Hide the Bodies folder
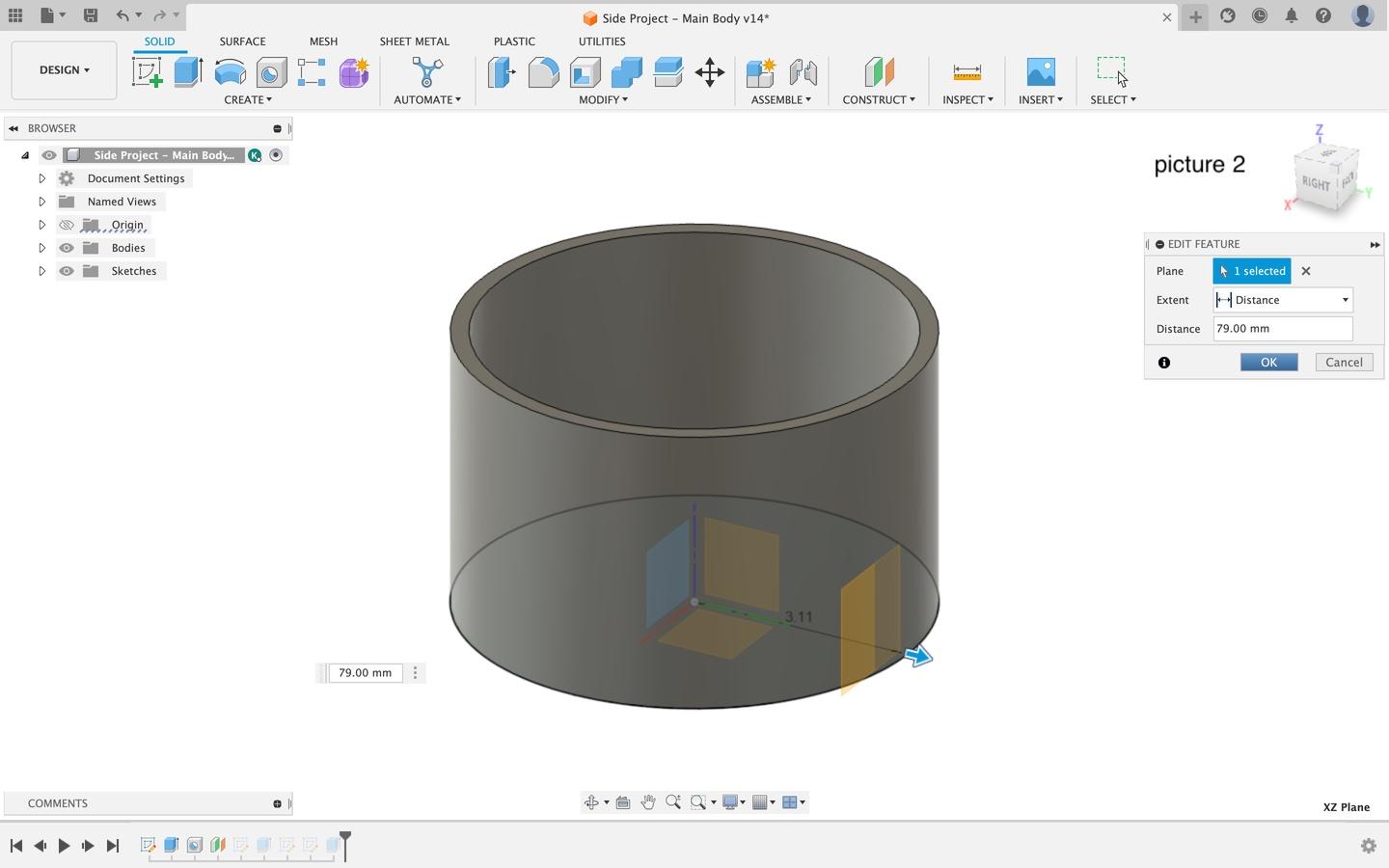1389x868 pixels. pyautogui.click(x=67, y=248)
